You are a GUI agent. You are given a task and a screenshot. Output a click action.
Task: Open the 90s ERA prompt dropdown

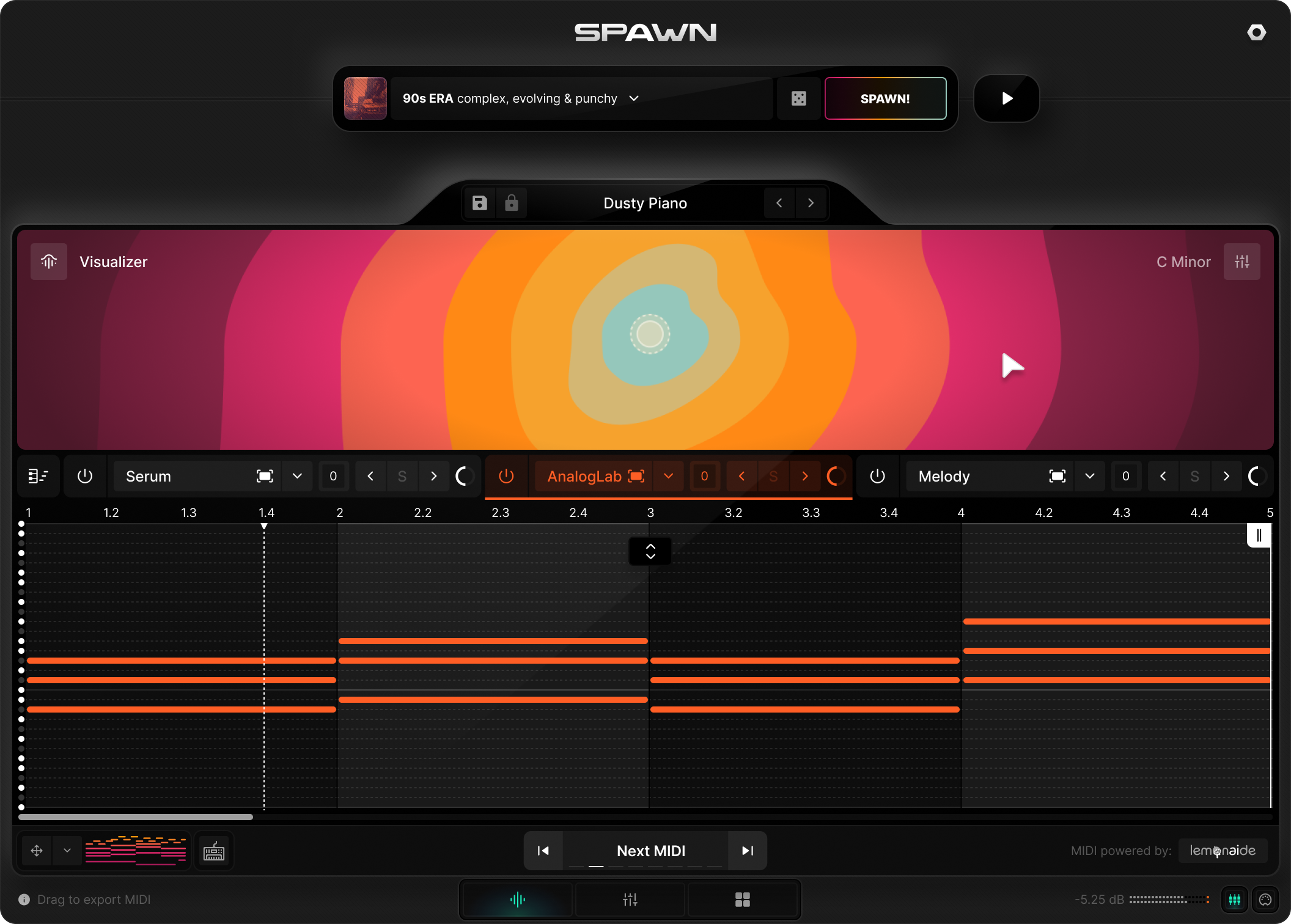pos(634,98)
